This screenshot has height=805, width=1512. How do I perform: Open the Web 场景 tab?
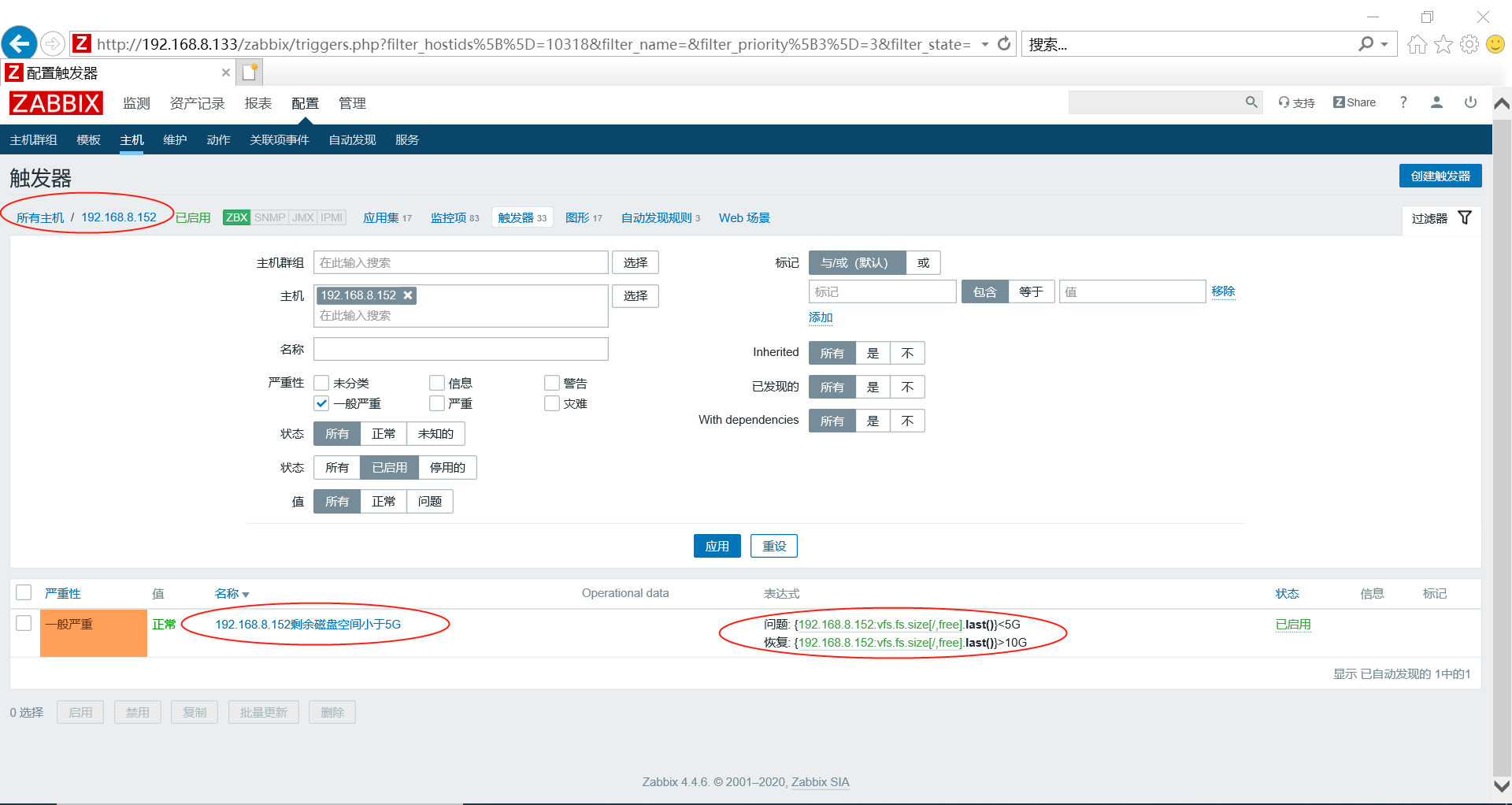pyautogui.click(x=744, y=217)
